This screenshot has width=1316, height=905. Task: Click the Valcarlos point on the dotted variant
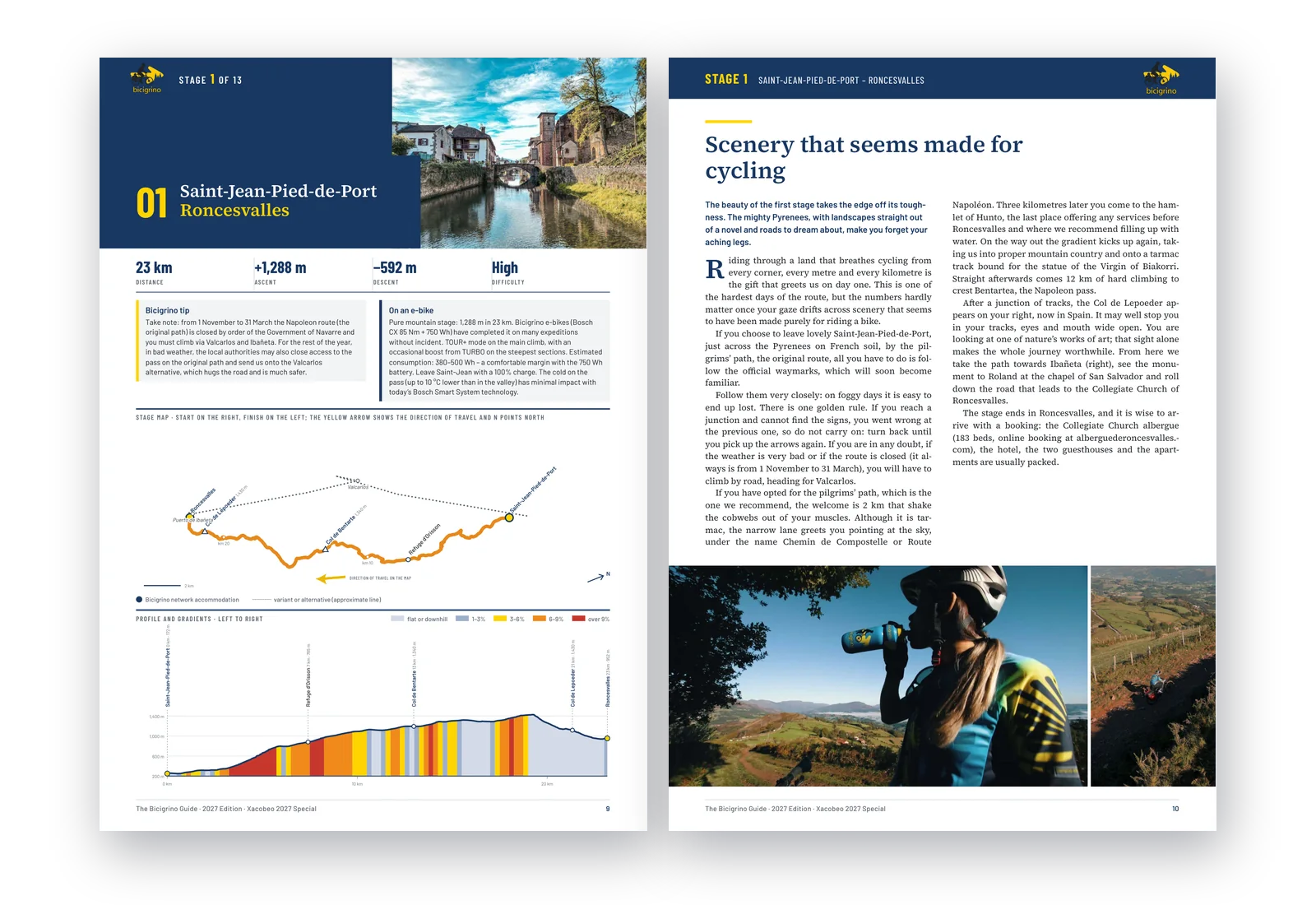click(357, 480)
